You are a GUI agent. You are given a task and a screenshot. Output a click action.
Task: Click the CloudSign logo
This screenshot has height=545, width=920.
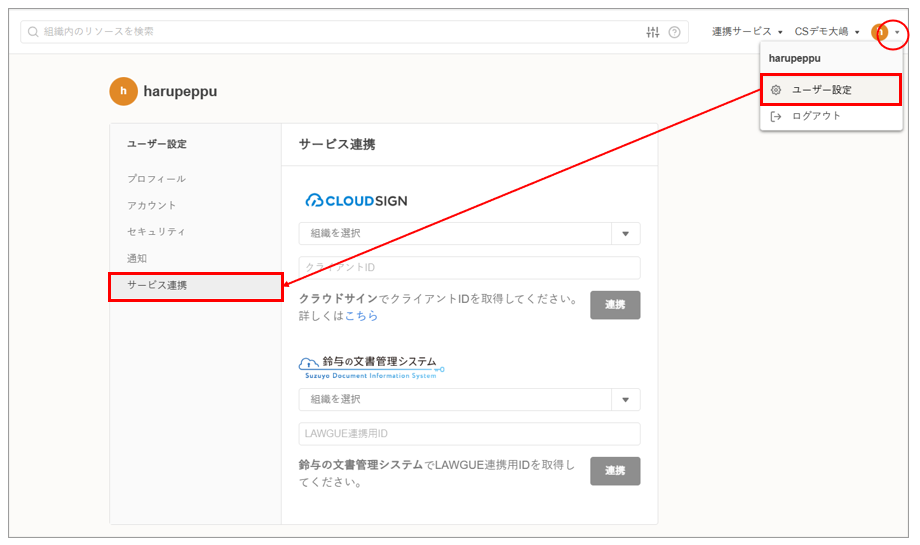356,200
